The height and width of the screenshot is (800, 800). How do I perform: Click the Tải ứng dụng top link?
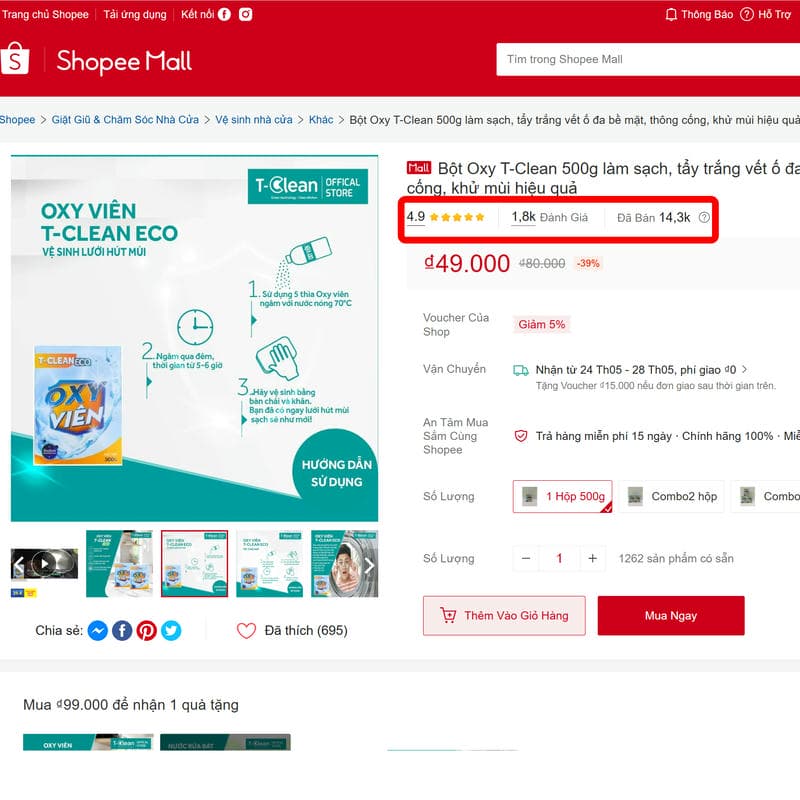[x=135, y=14]
